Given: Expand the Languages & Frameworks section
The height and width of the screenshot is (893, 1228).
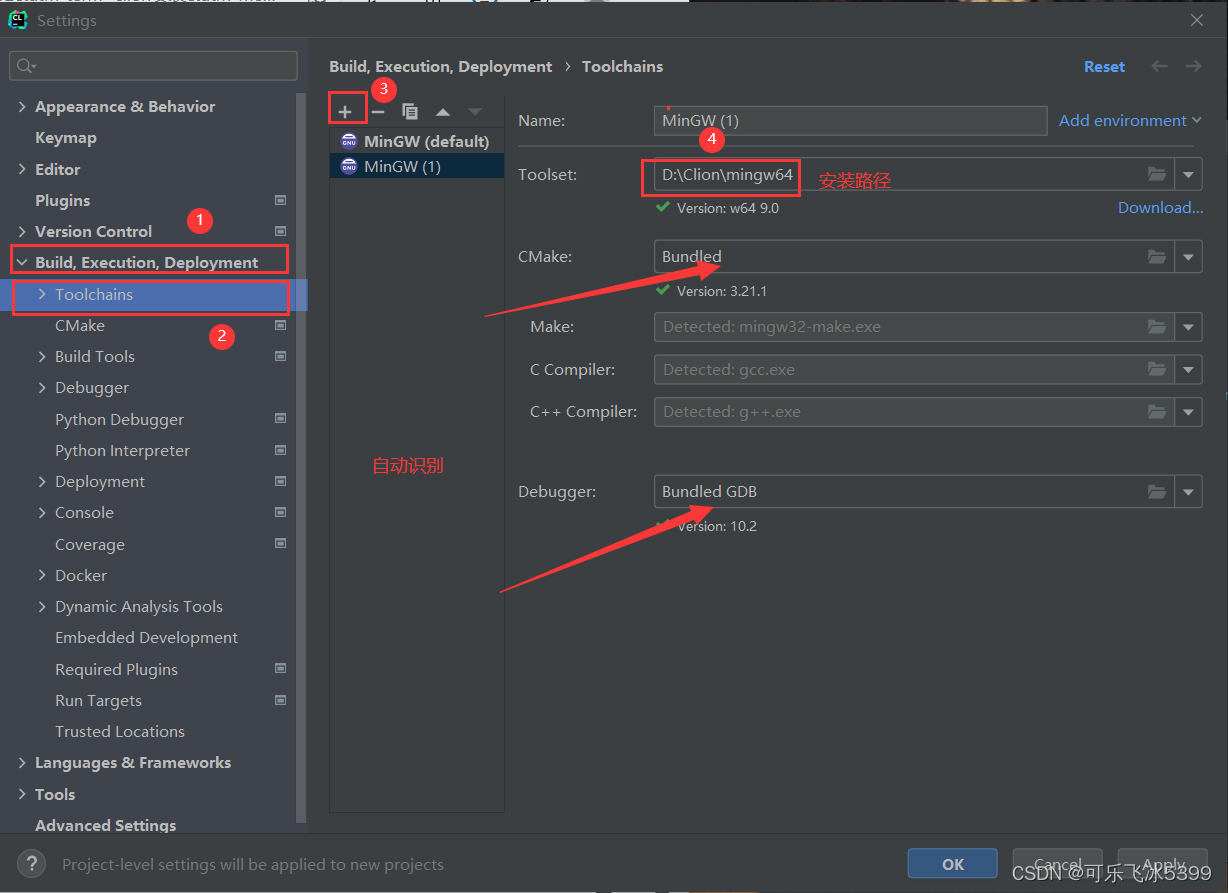Looking at the screenshot, I should tap(22, 763).
